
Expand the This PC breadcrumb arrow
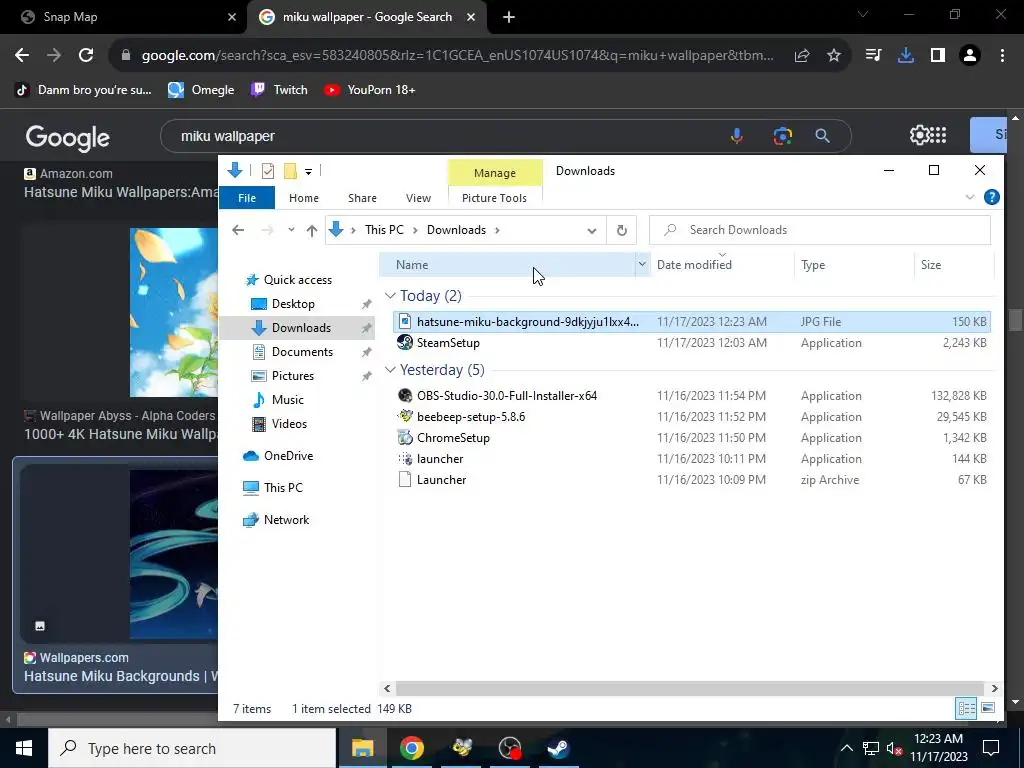tap(414, 230)
